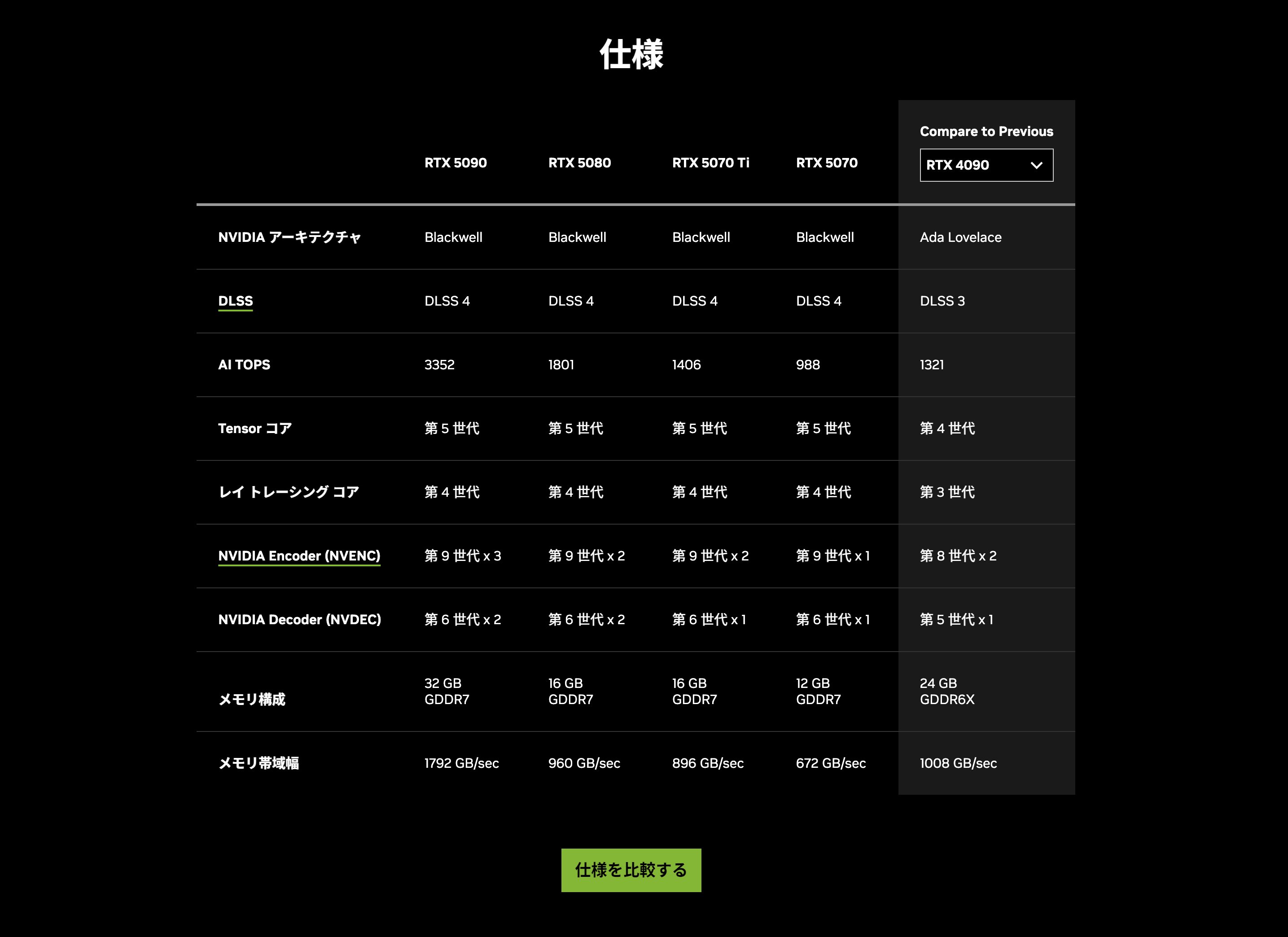Click the AI TOPS row label

point(244,364)
